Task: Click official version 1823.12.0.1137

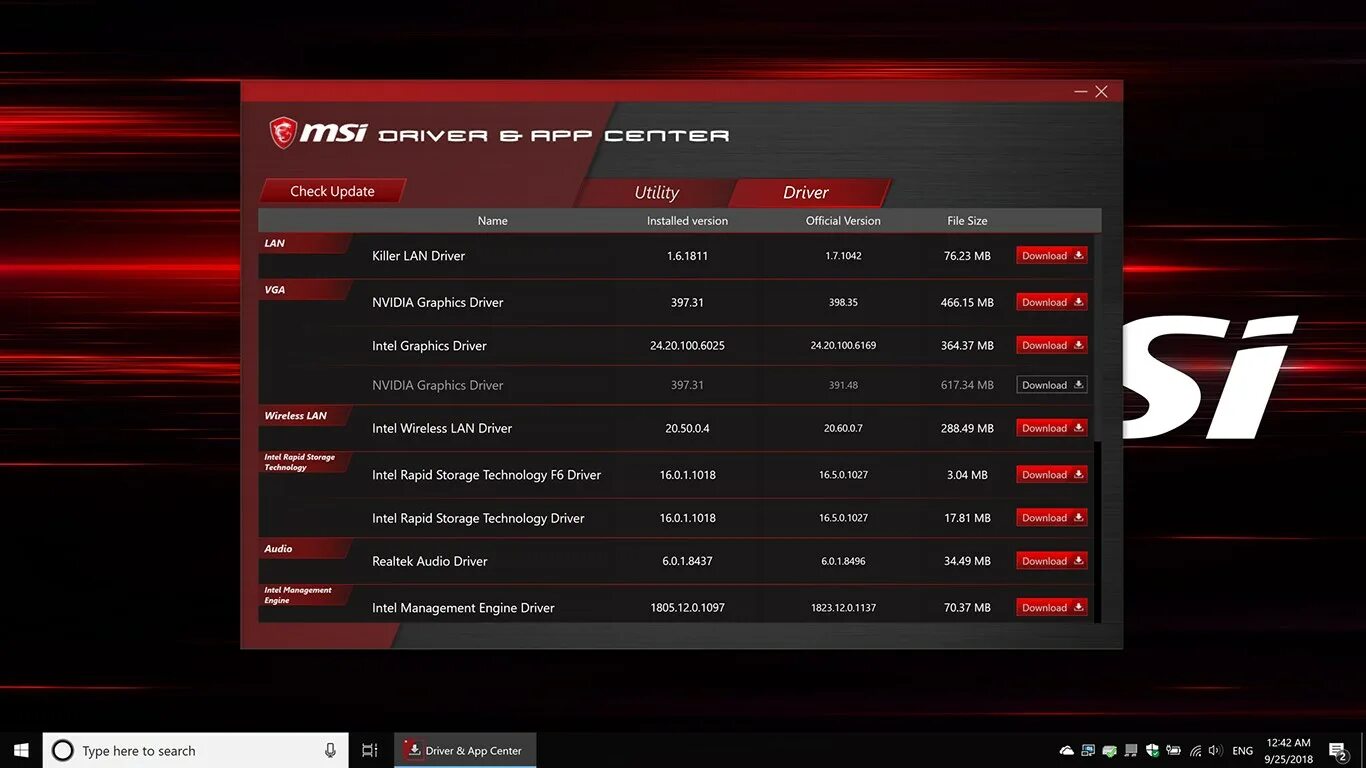Action: point(843,608)
